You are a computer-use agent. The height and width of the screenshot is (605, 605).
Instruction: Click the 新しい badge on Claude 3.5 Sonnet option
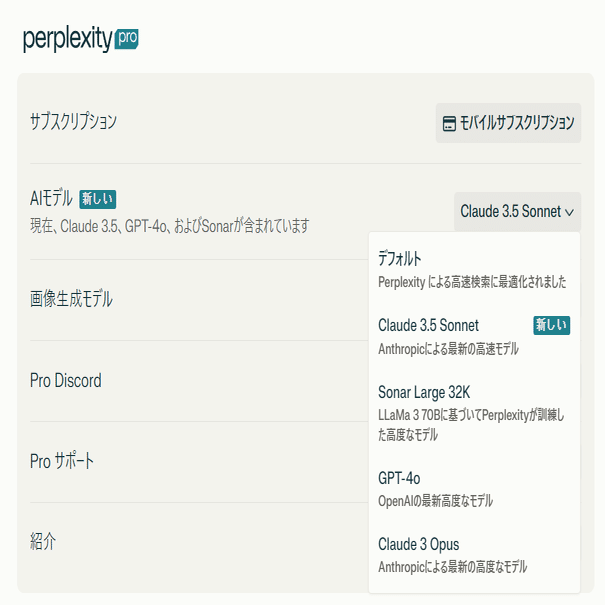[x=552, y=325]
